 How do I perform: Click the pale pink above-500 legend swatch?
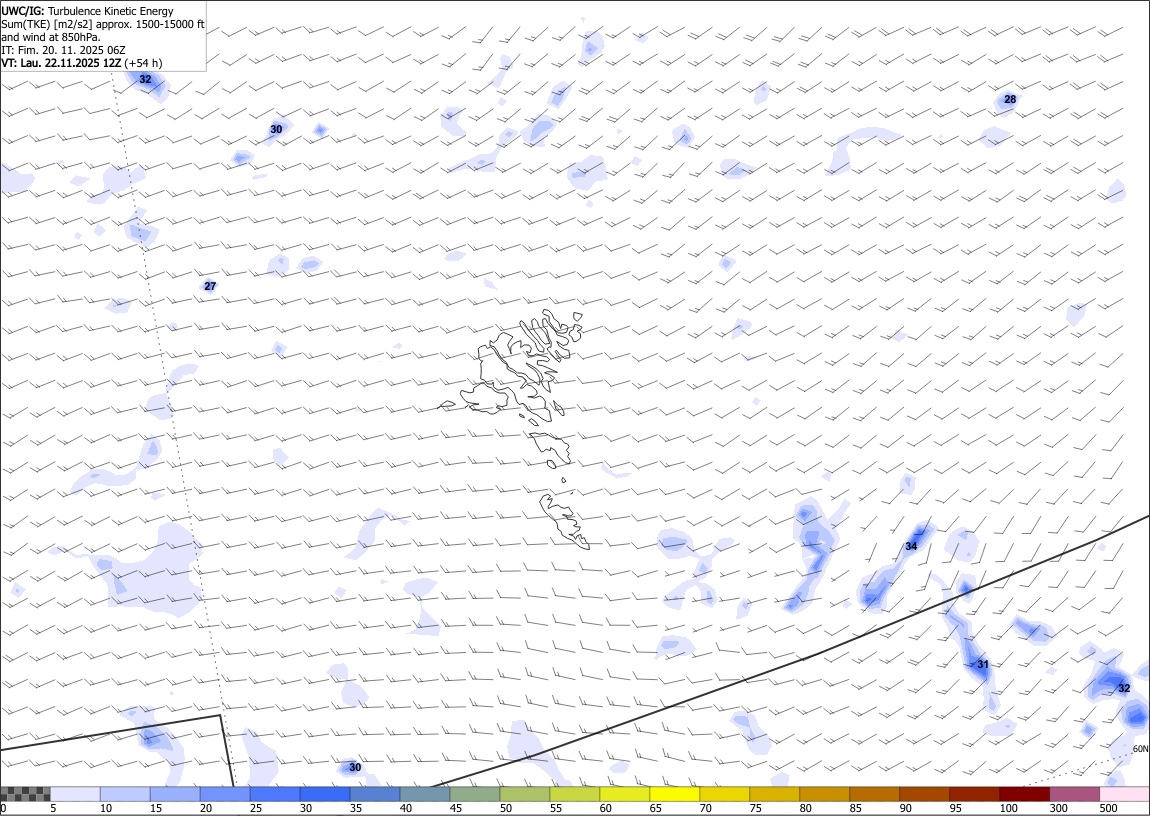1124,794
